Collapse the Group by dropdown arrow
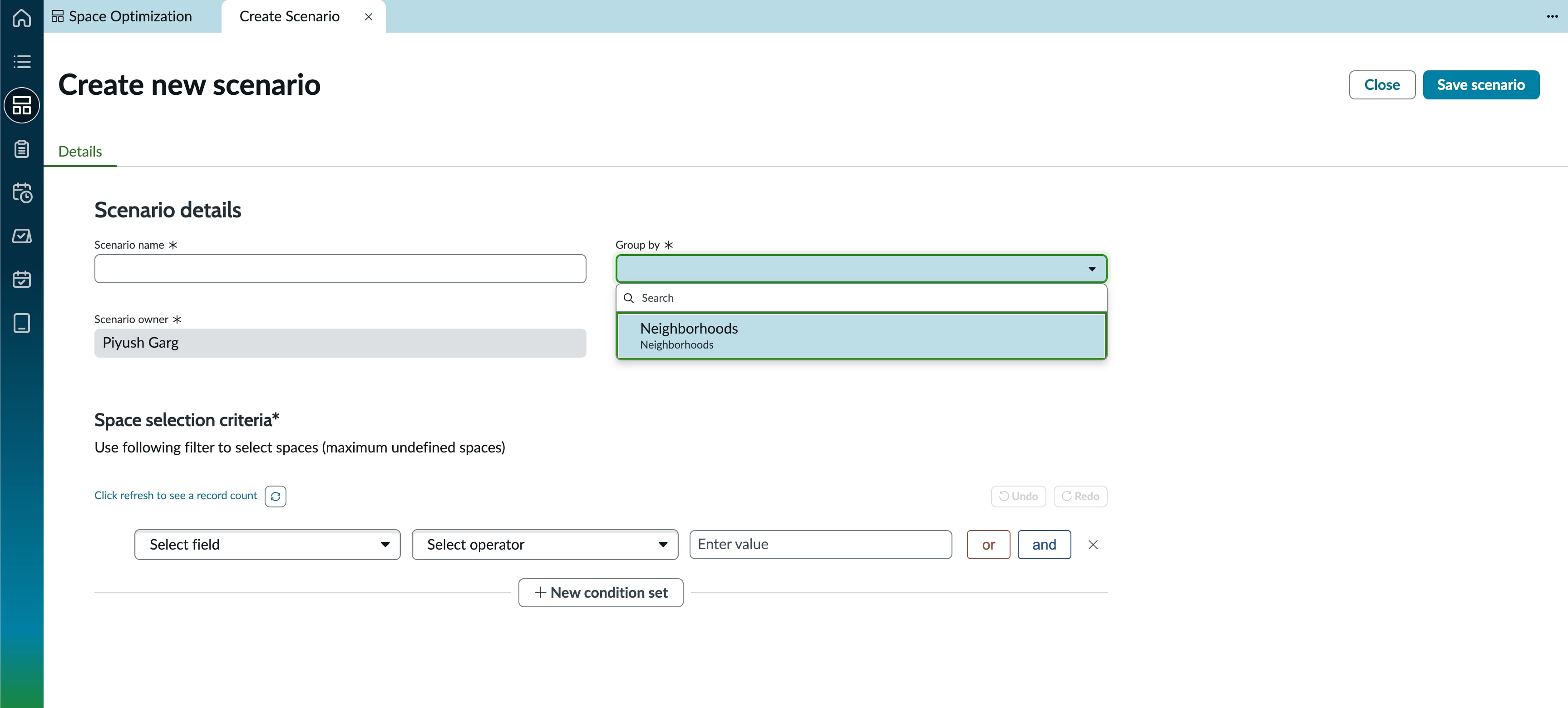Screen dimensions: 1568x708 point(1092,269)
